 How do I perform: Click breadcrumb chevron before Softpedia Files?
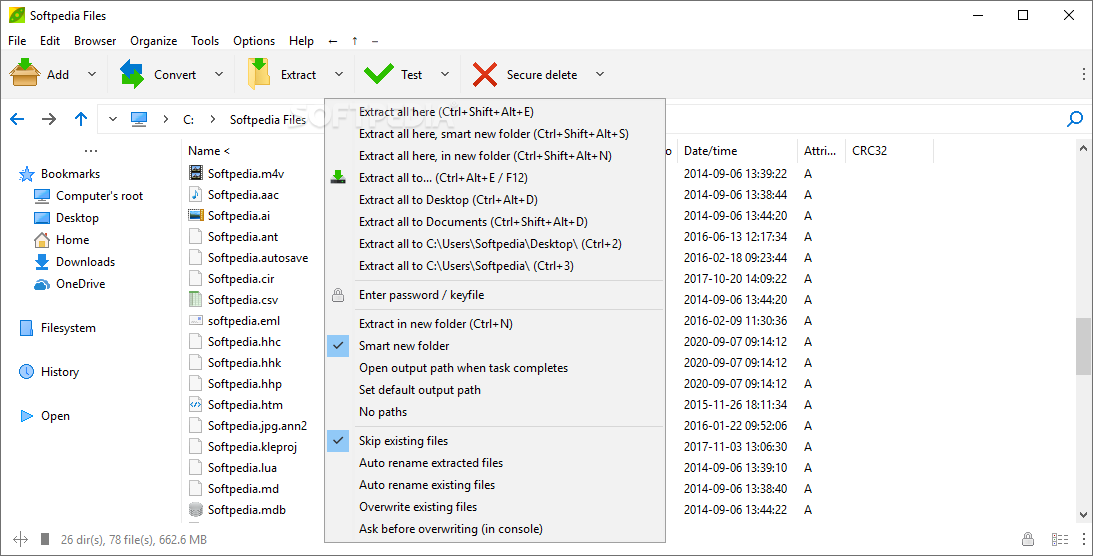pyautogui.click(x=213, y=119)
